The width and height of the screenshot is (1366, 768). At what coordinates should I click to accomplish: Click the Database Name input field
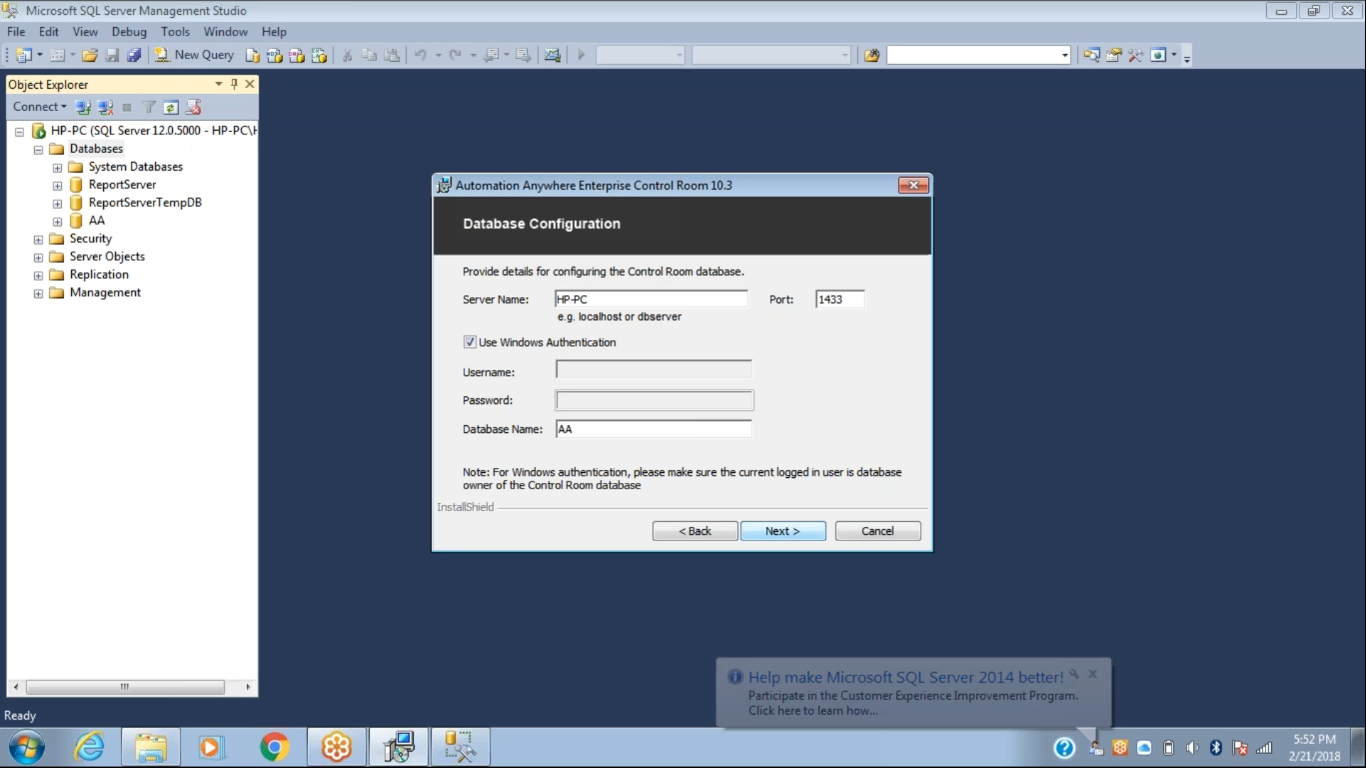[653, 429]
